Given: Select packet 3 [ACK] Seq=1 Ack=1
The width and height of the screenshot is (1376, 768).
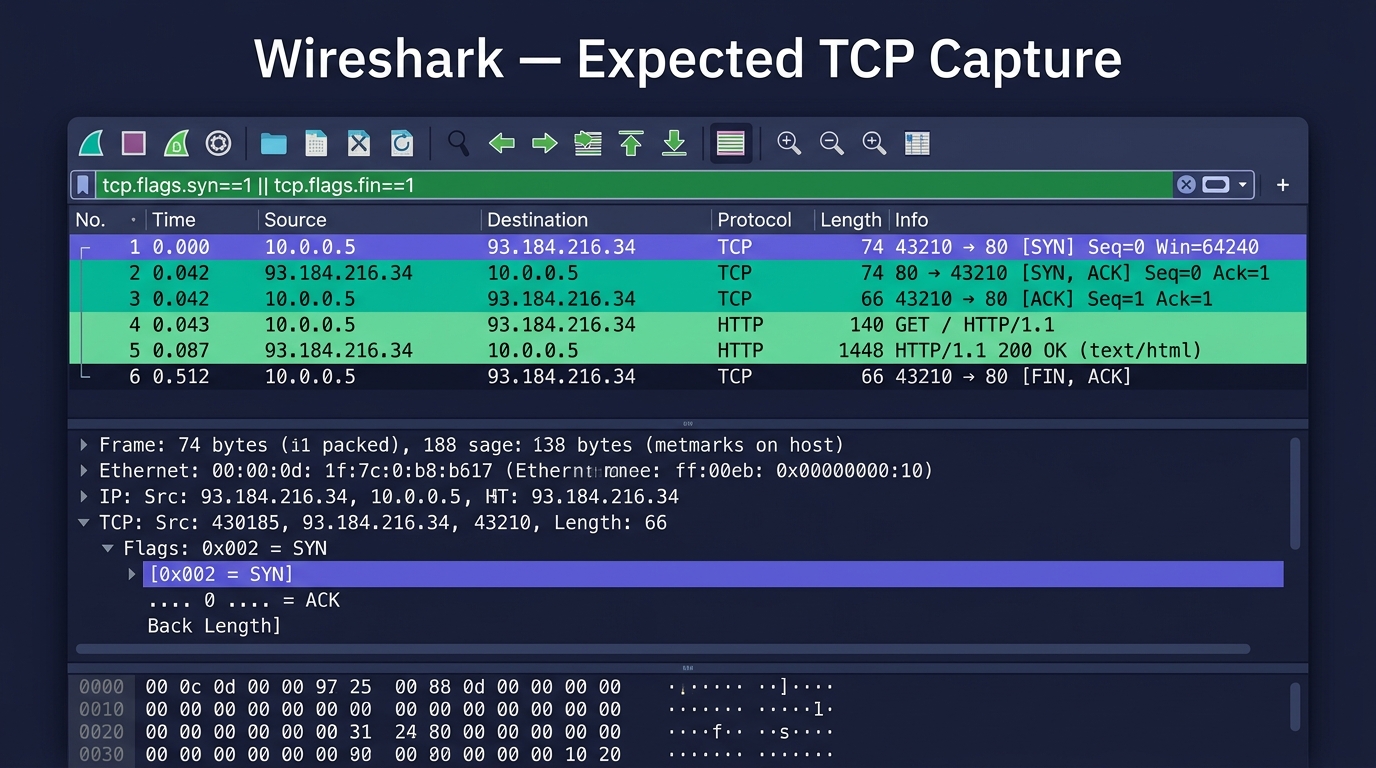Looking at the screenshot, I should click(688, 299).
